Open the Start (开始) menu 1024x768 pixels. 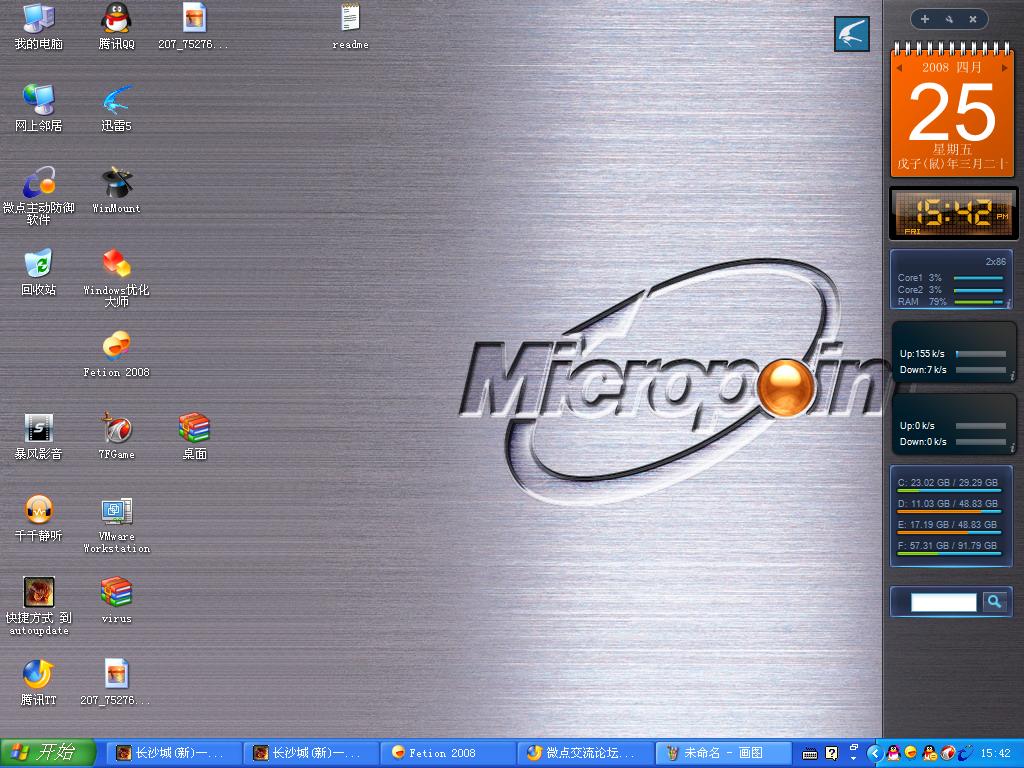click(47, 753)
